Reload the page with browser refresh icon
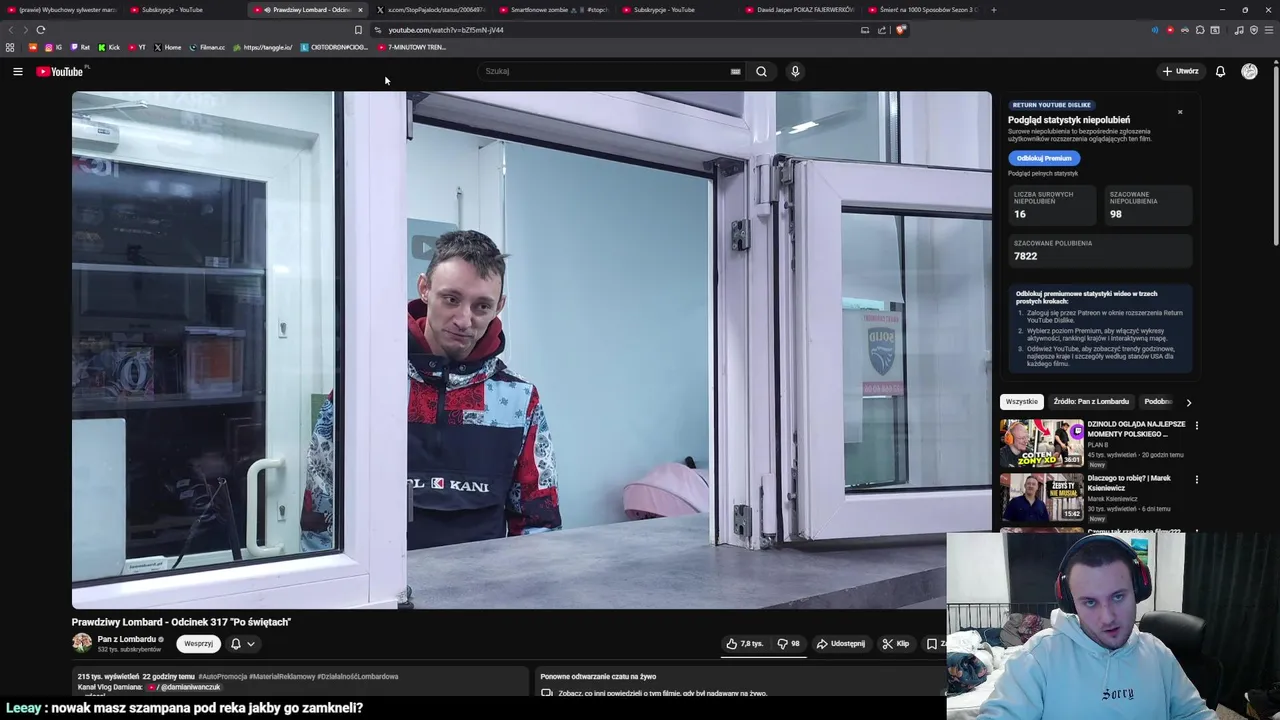This screenshot has height=720, width=1280. click(x=41, y=30)
